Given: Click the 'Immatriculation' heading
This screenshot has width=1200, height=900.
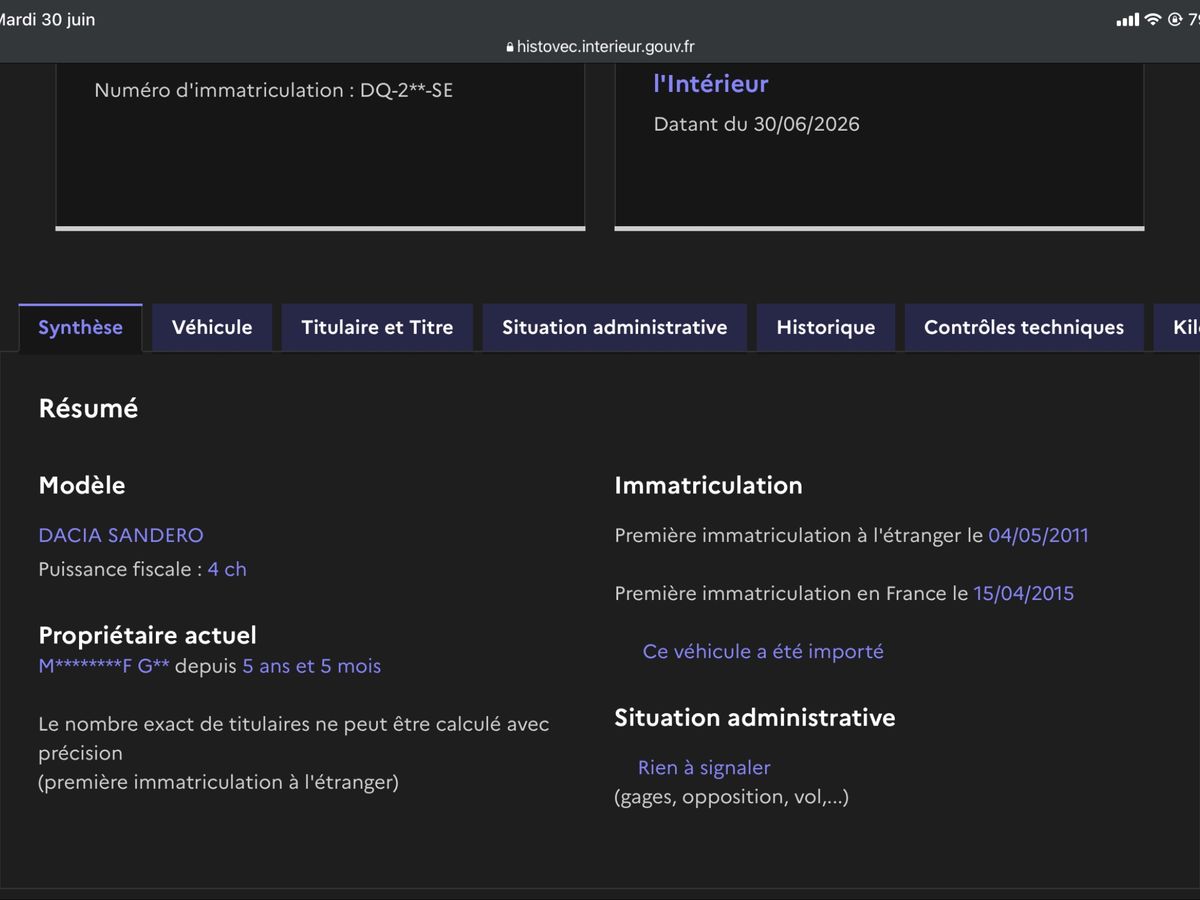Looking at the screenshot, I should (x=708, y=485).
